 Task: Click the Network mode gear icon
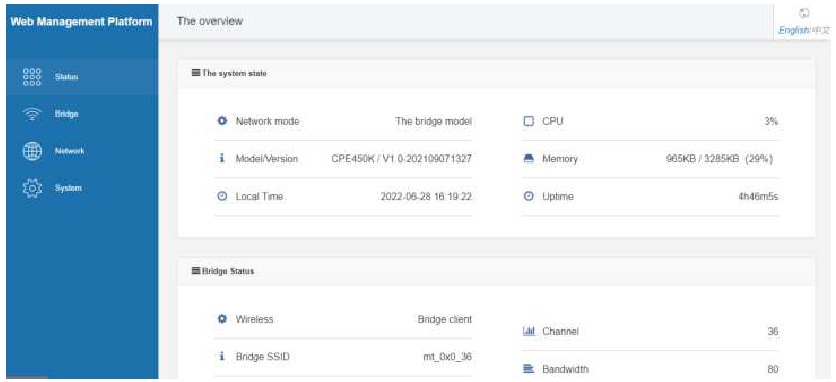point(222,121)
